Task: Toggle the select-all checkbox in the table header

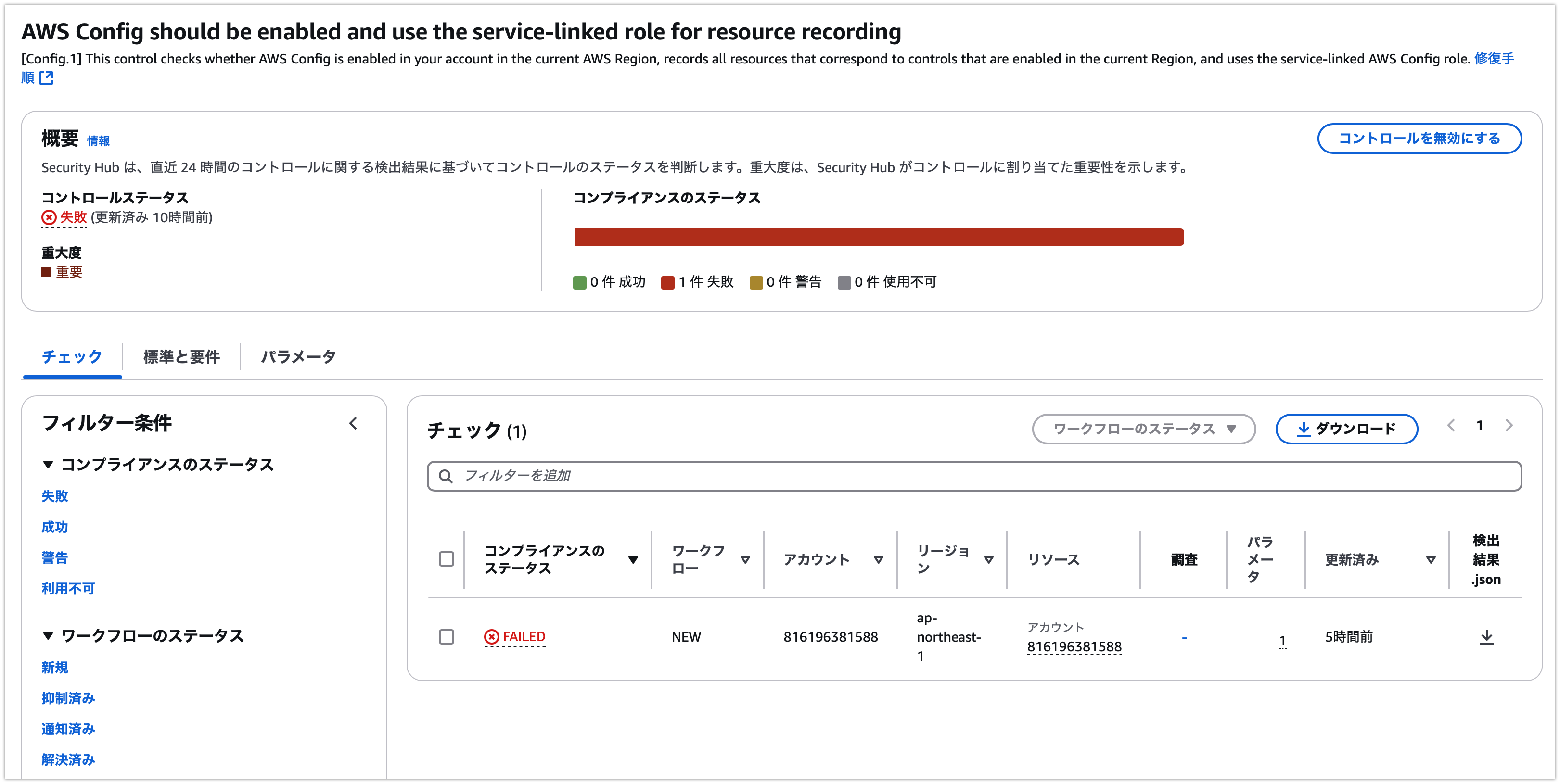Action: click(447, 559)
